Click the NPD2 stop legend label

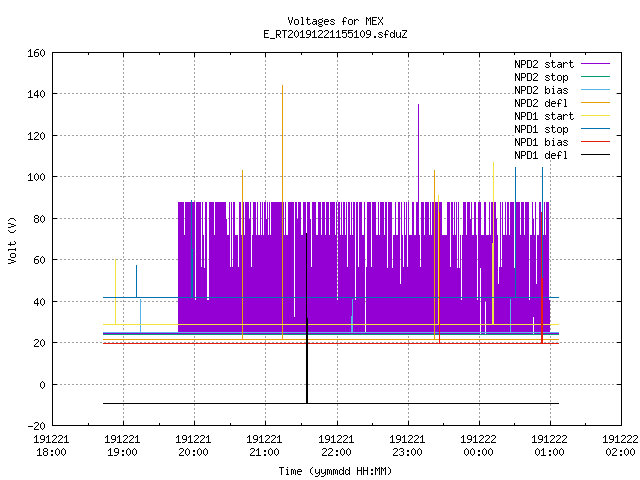coord(541,77)
